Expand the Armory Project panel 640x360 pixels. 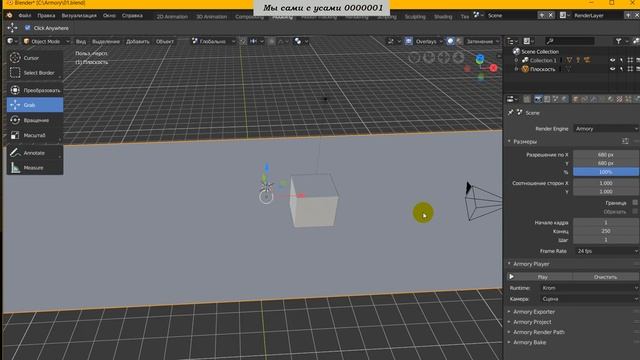532,322
